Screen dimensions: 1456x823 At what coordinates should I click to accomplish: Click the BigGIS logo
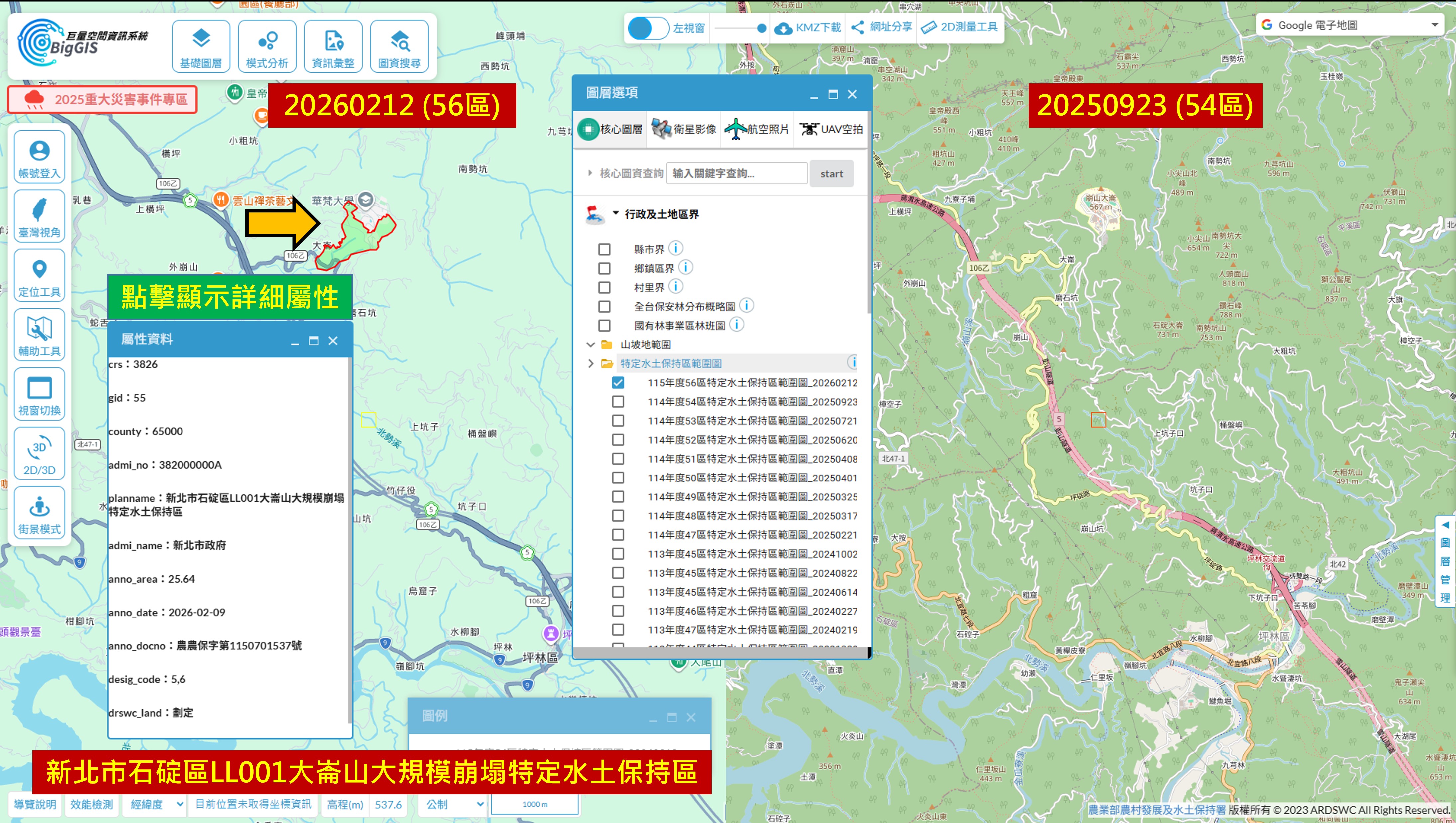[82, 42]
